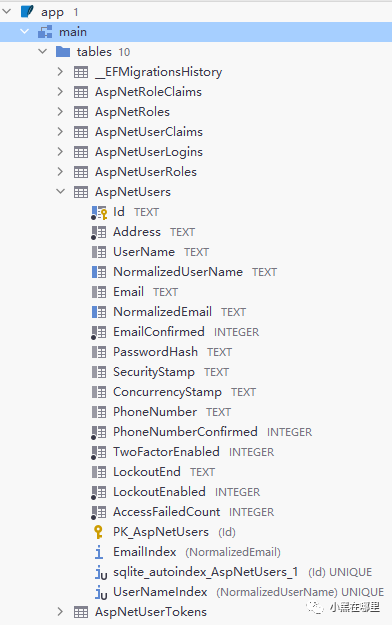
Task: Select the sqlite_autoindex_AspNetUsers_1 index
Action: [205, 572]
